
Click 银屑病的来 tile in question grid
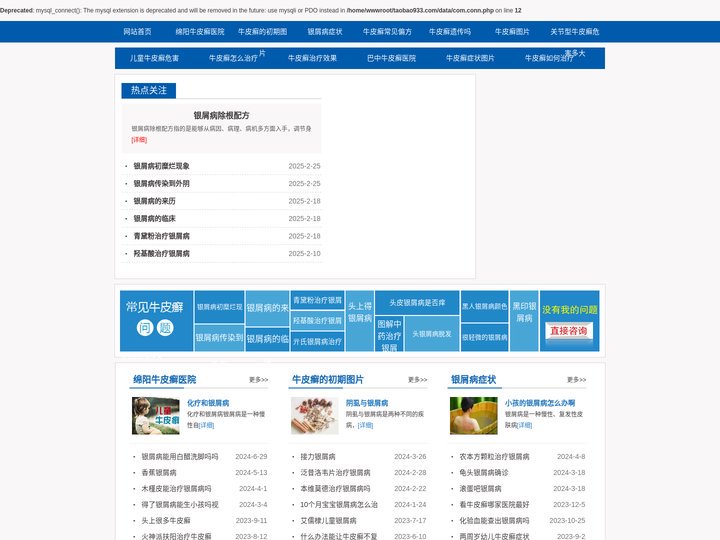[267, 308]
